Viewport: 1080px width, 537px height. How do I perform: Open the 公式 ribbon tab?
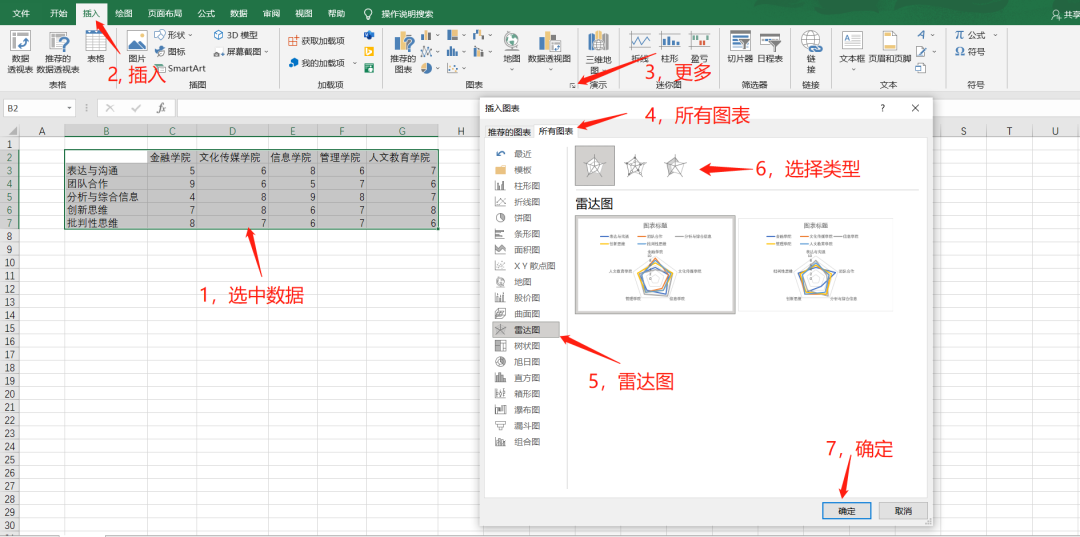point(206,13)
